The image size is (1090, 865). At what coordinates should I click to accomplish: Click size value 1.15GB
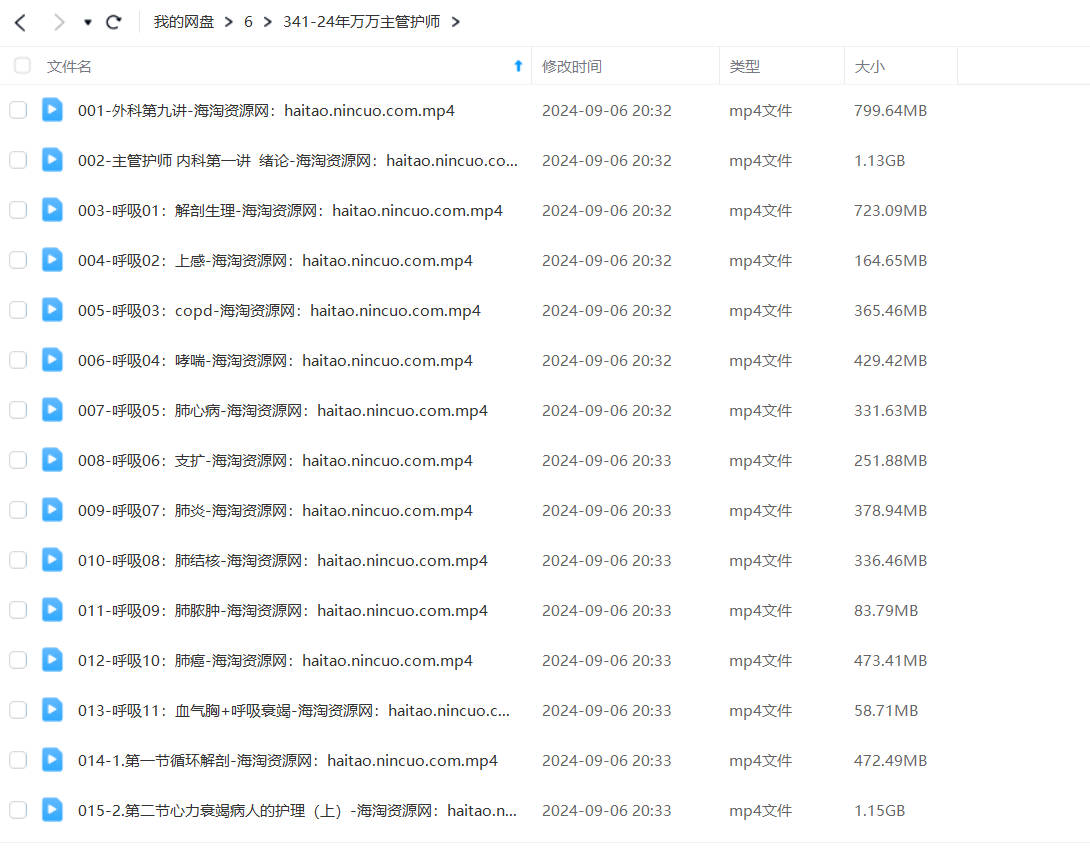tap(879, 811)
